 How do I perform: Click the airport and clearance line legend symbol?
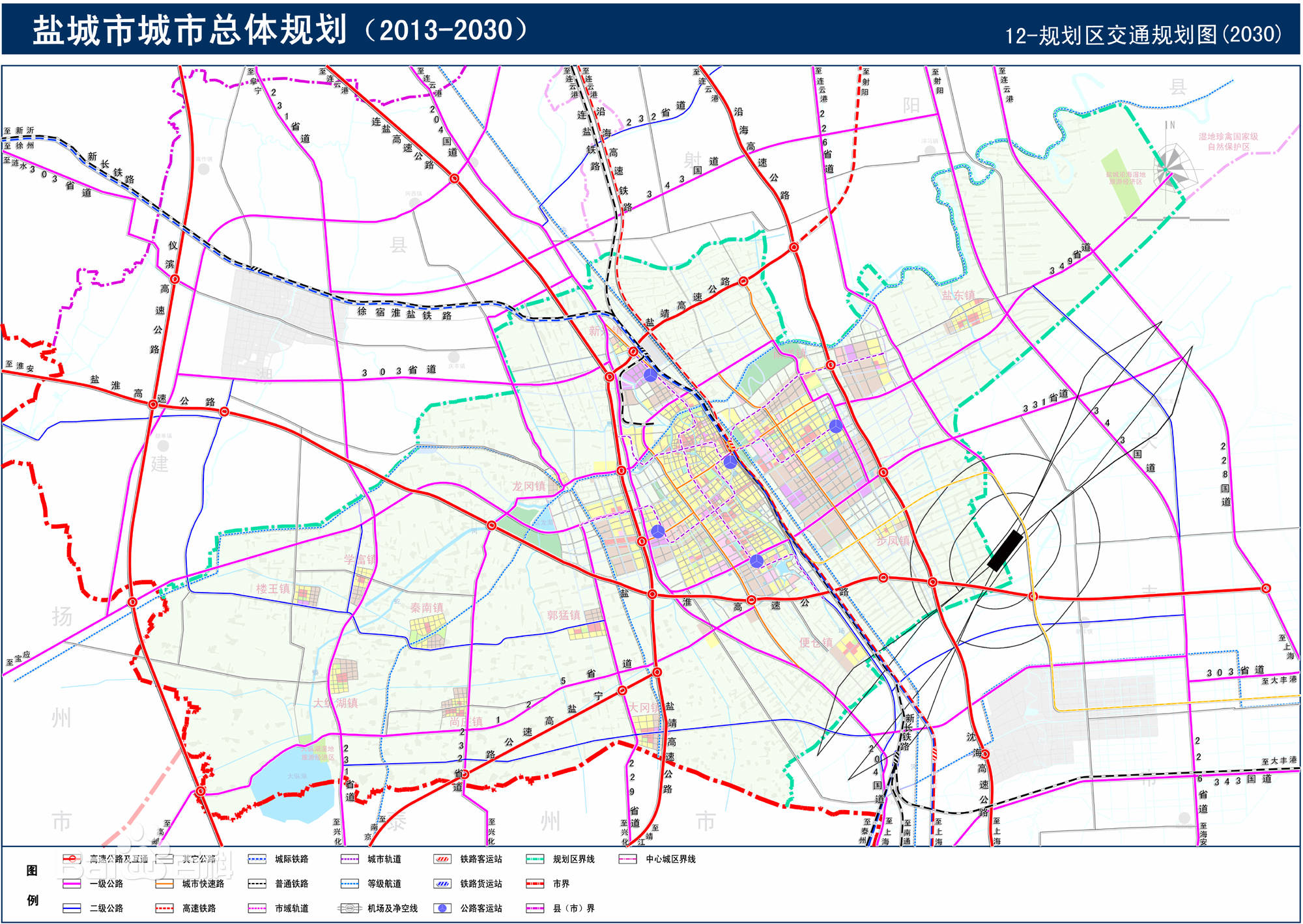tap(350, 908)
